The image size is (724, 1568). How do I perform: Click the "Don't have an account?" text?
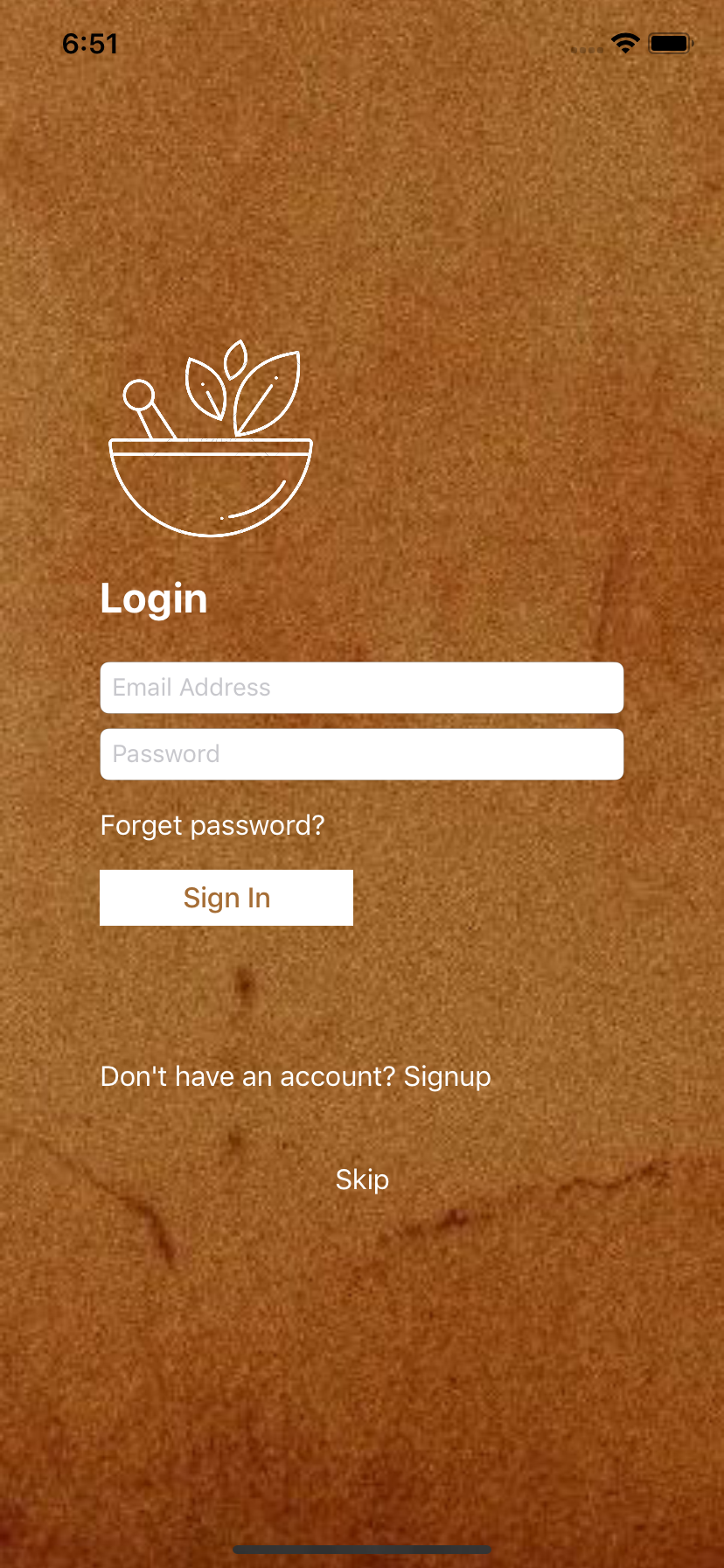coord(248,1076)
